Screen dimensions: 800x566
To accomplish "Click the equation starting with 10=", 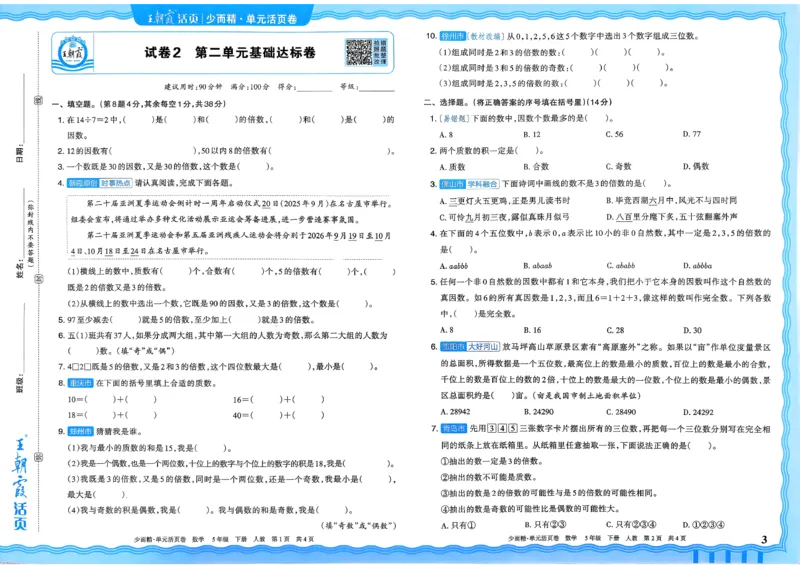I will [x=112, y=400].
